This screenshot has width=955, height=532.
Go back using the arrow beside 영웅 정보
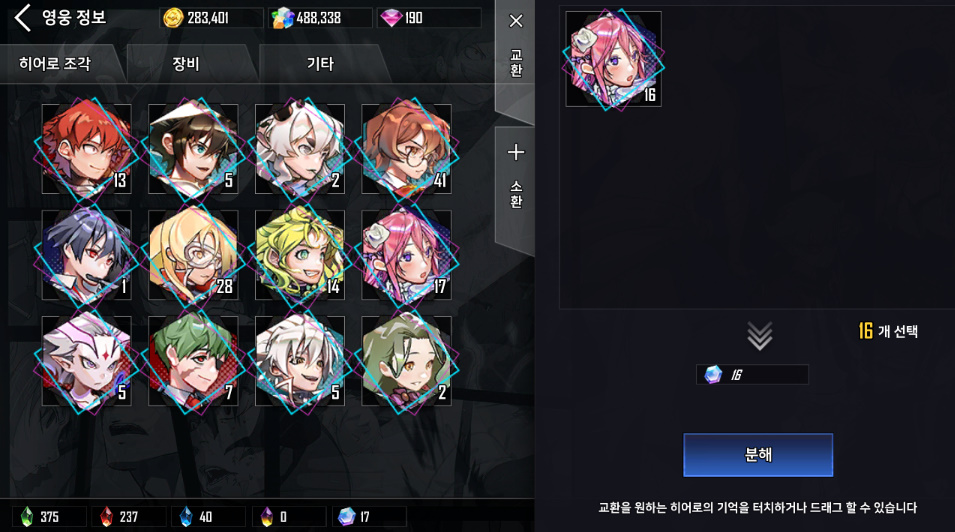[23, 18]
